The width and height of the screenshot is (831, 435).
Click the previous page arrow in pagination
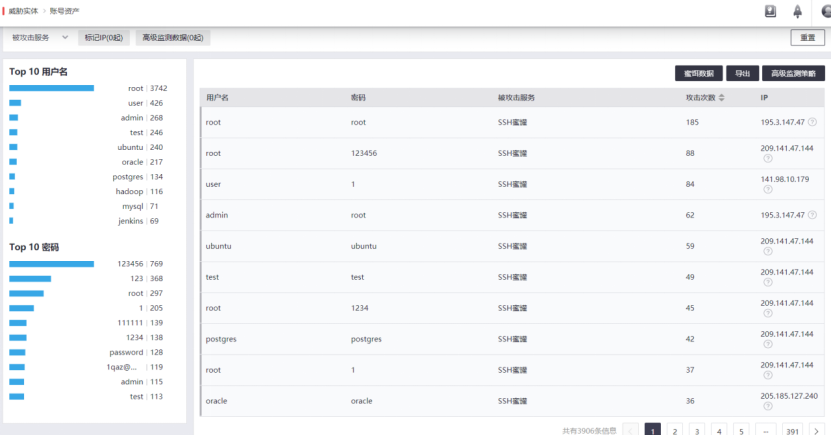pyautogui.click(x=631, y=431)
